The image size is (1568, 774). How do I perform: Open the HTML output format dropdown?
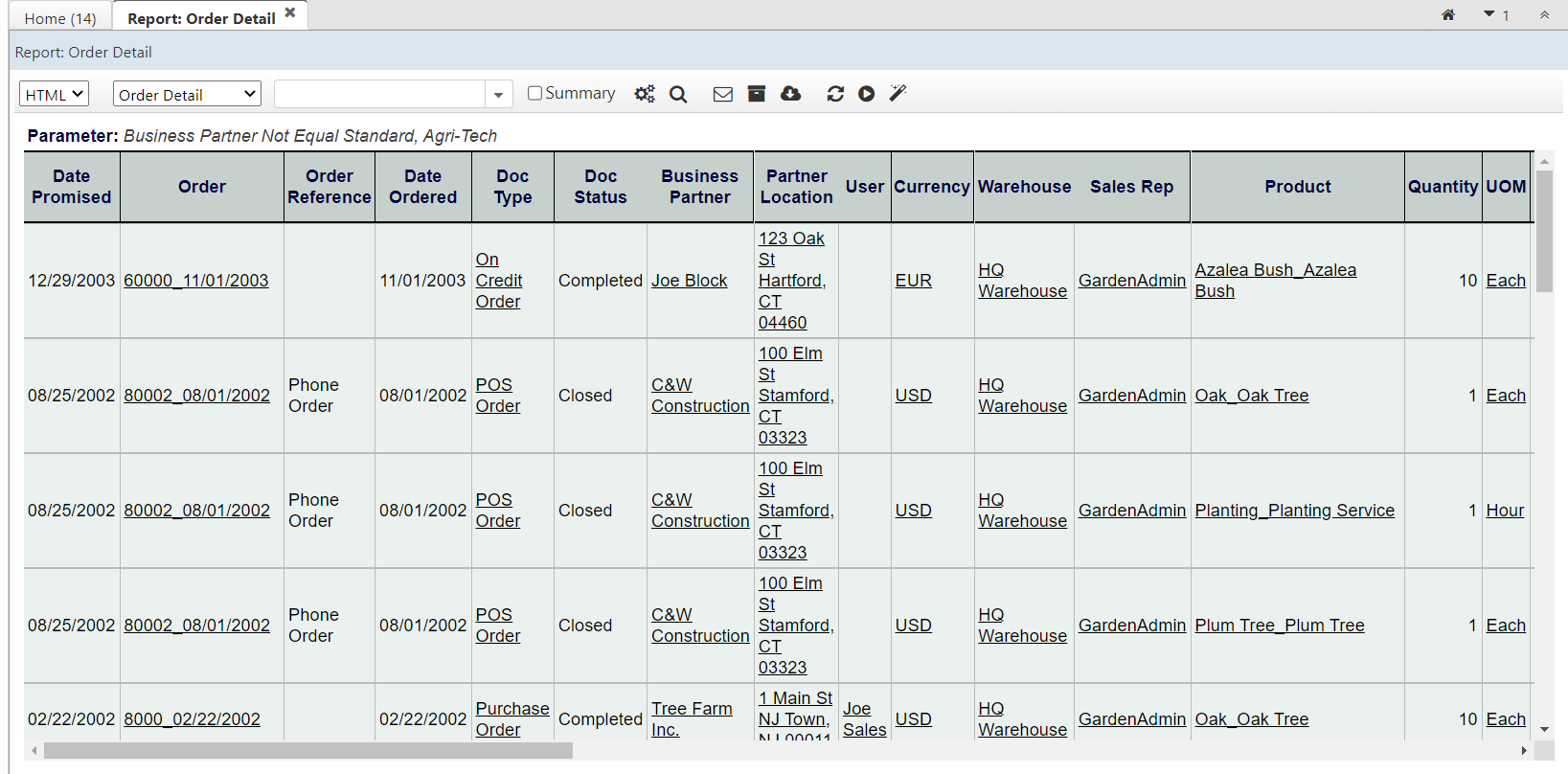[54, 94]
